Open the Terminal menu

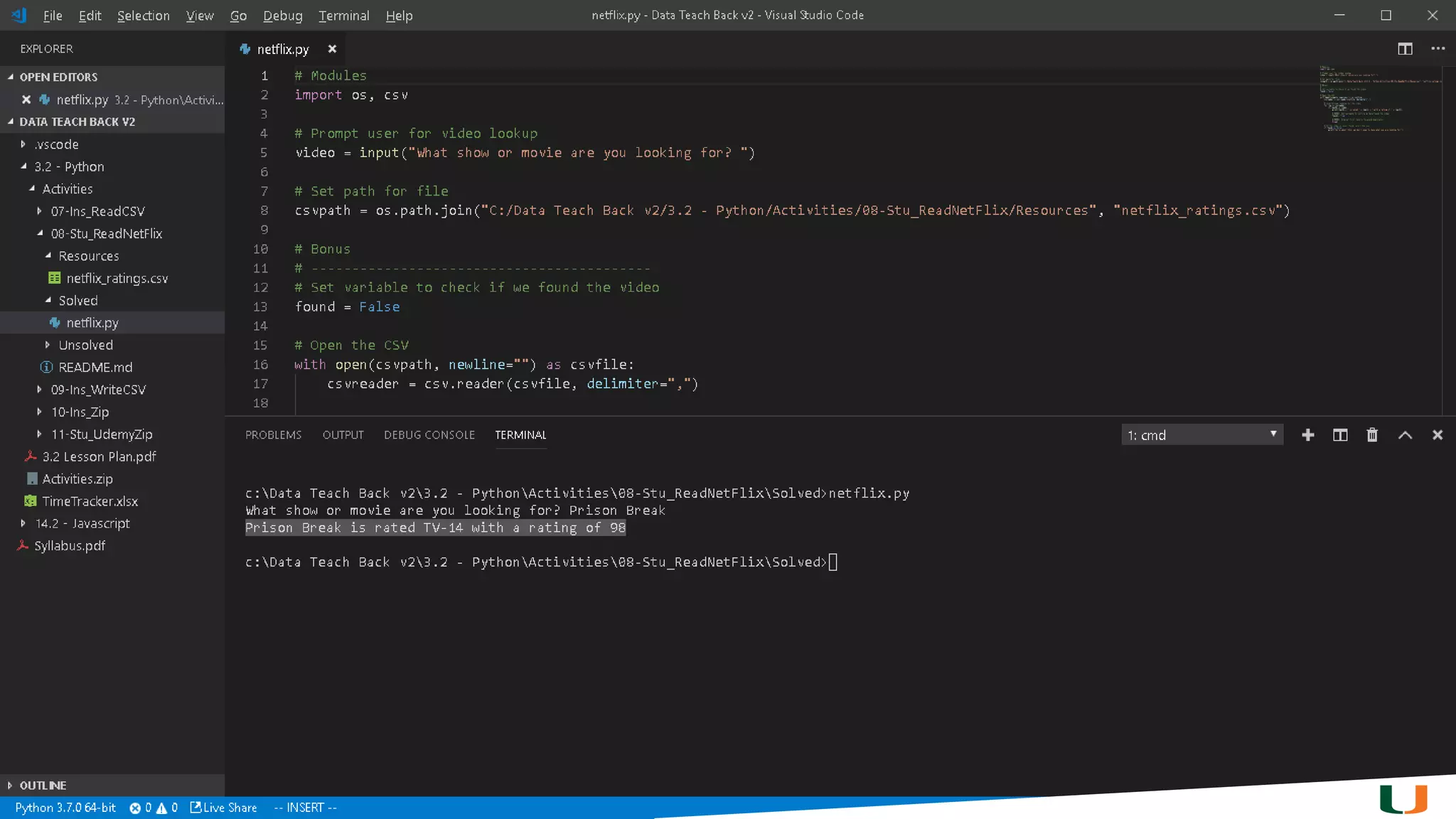[x=343, y=16]
